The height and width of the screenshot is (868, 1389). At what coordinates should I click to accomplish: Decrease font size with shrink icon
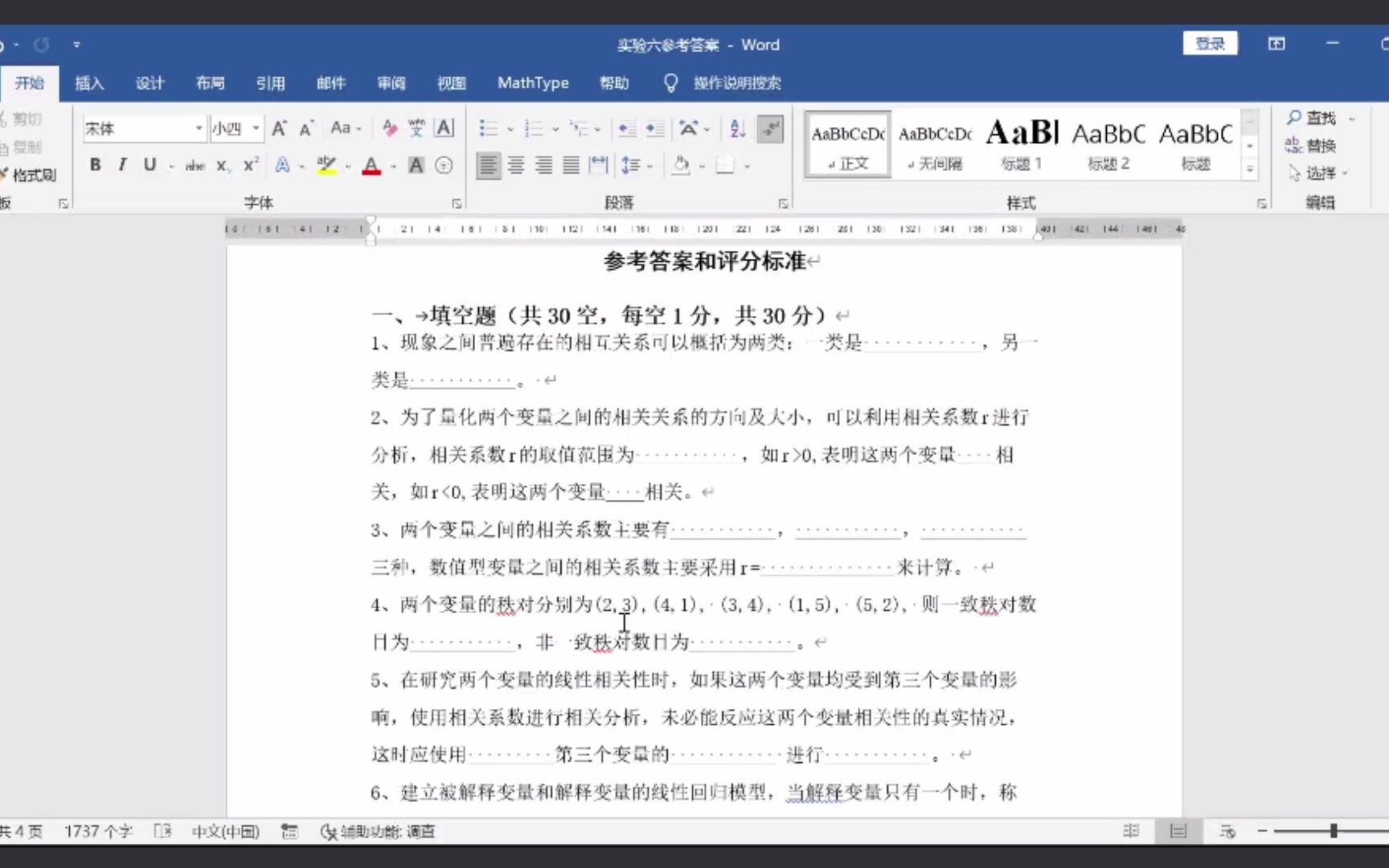tap(306, 129)
